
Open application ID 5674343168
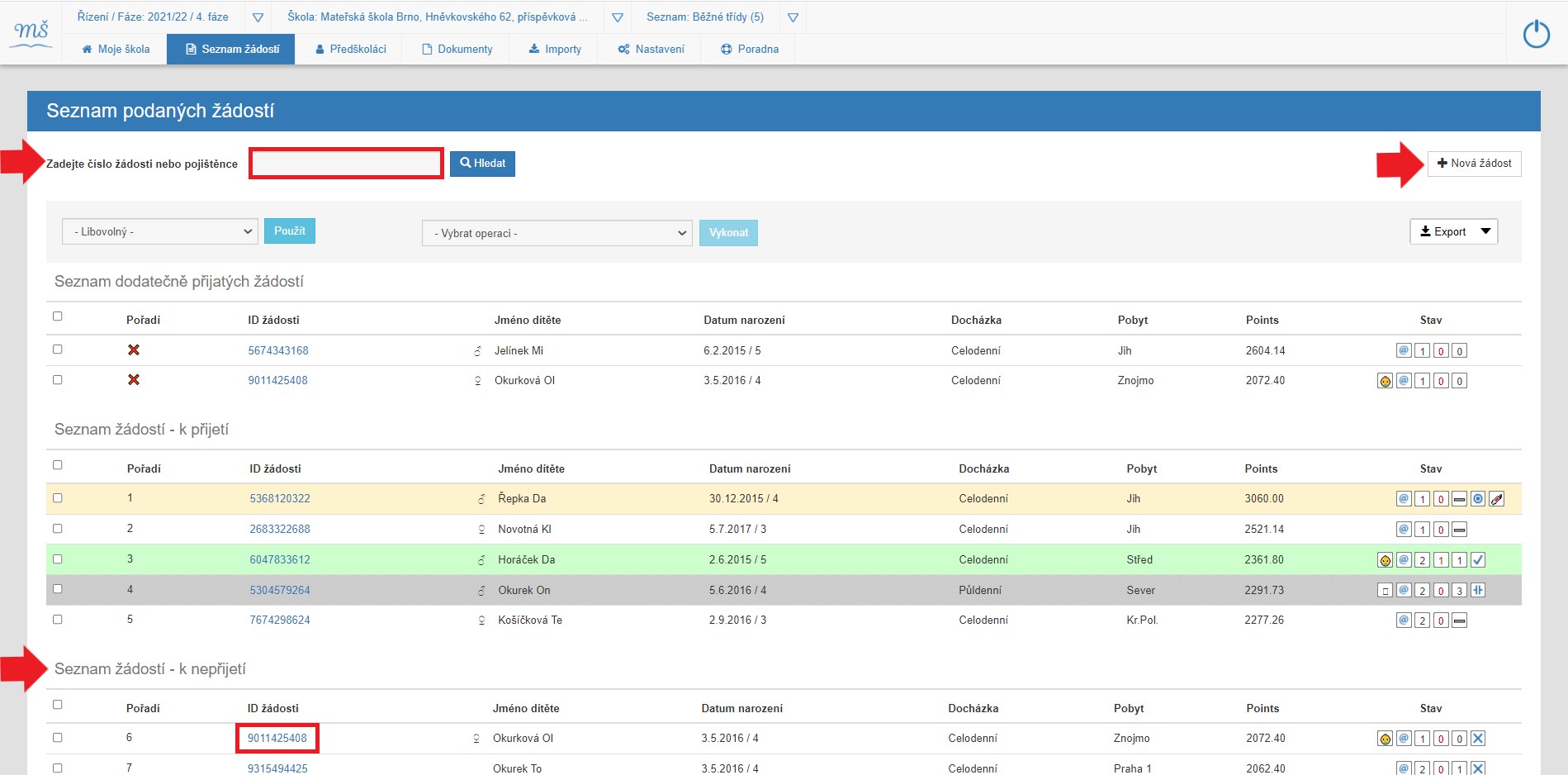click(x=278, y=350)
